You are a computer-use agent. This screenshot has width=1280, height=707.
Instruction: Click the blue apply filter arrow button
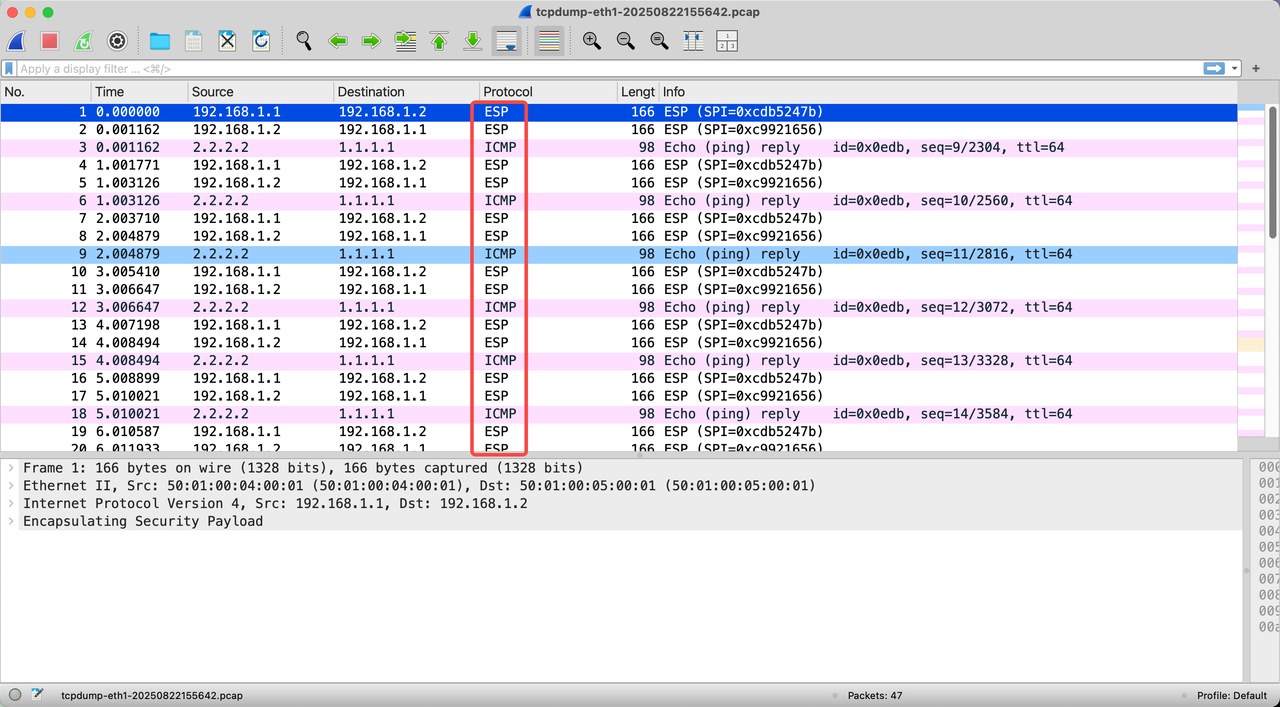click(x=1214, y=69)
